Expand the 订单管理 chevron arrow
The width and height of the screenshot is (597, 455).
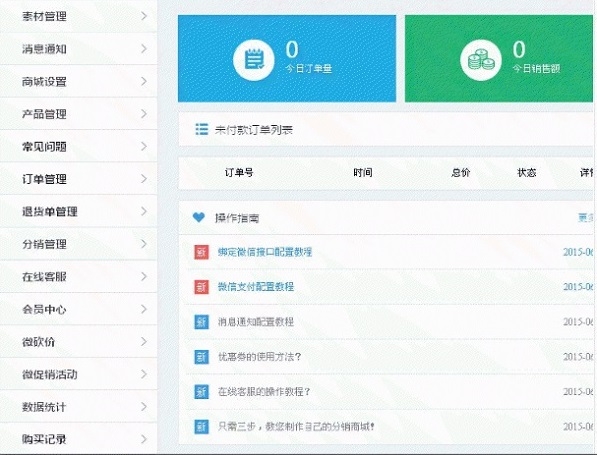pyautogui.click(x=144, y=179)
